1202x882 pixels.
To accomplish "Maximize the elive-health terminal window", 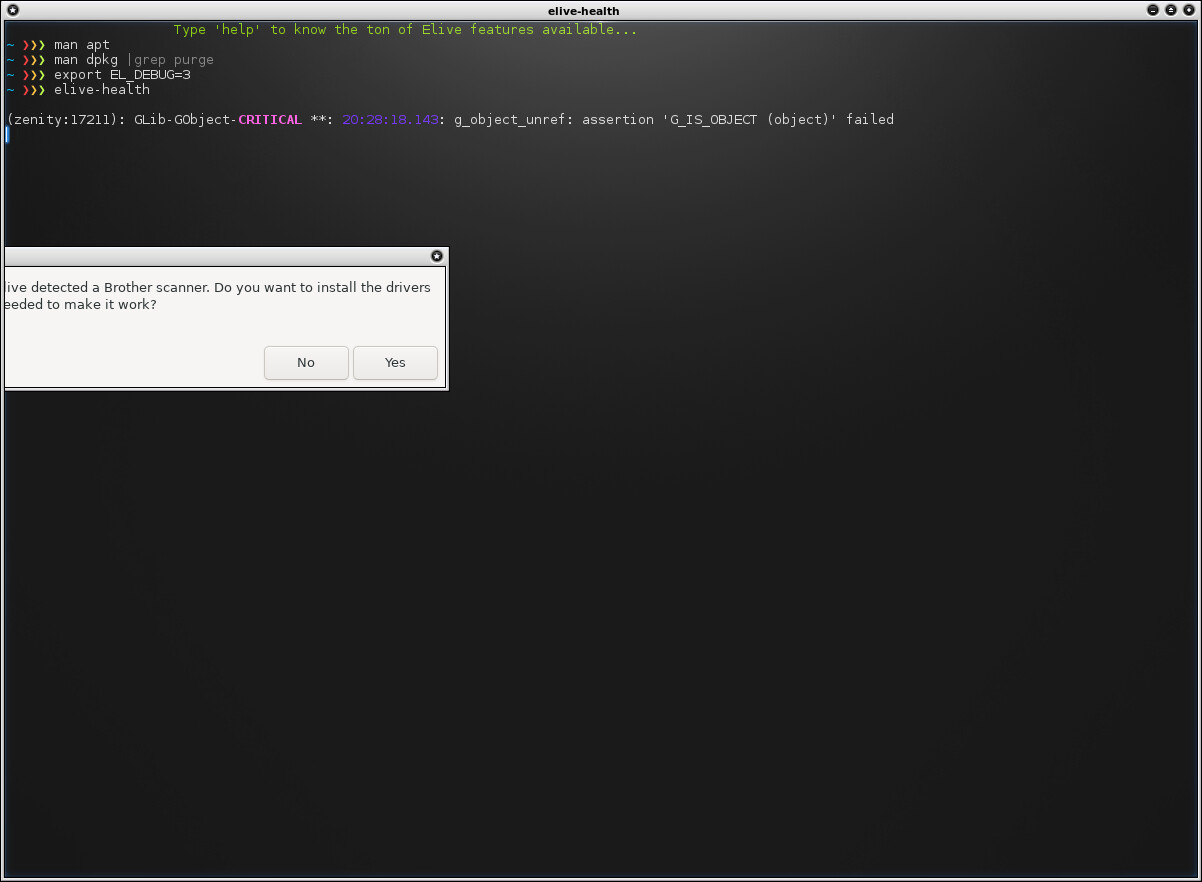I will tap(1171, 10).
